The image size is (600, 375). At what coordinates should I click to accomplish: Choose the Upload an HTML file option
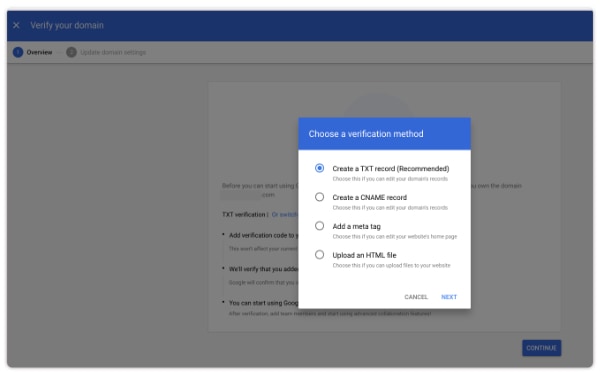tap(319, 255)
